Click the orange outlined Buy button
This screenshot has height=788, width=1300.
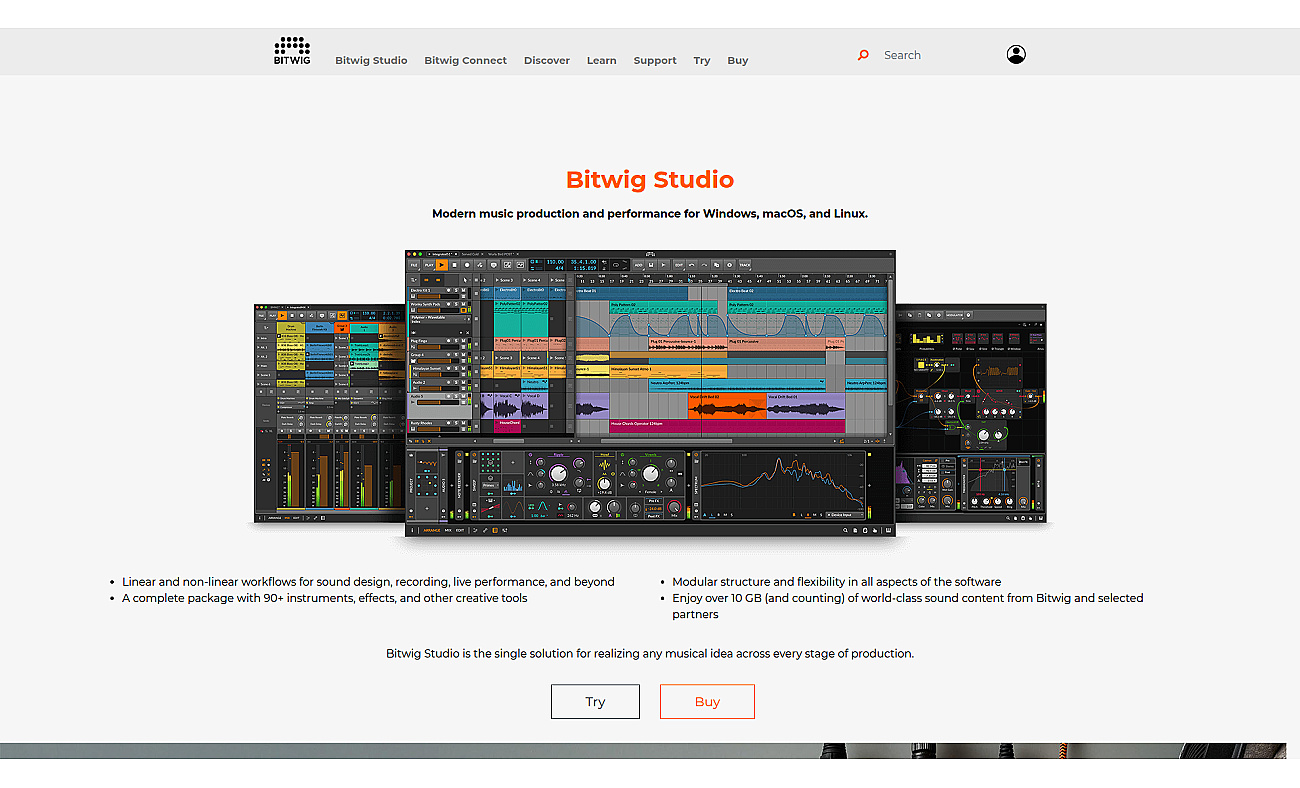pos(707,701)
